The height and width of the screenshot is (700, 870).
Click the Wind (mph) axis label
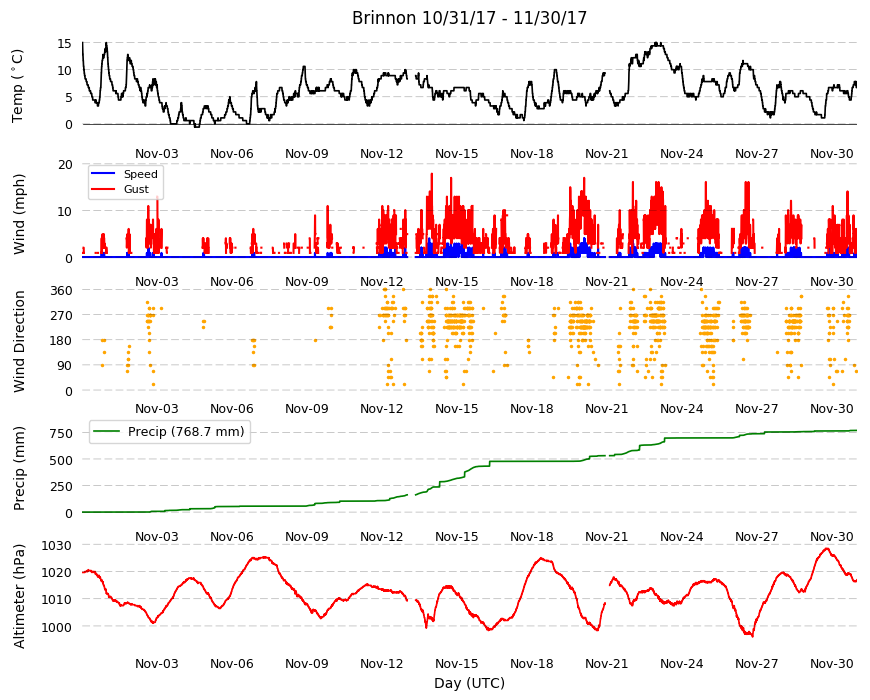coord(19,214)
